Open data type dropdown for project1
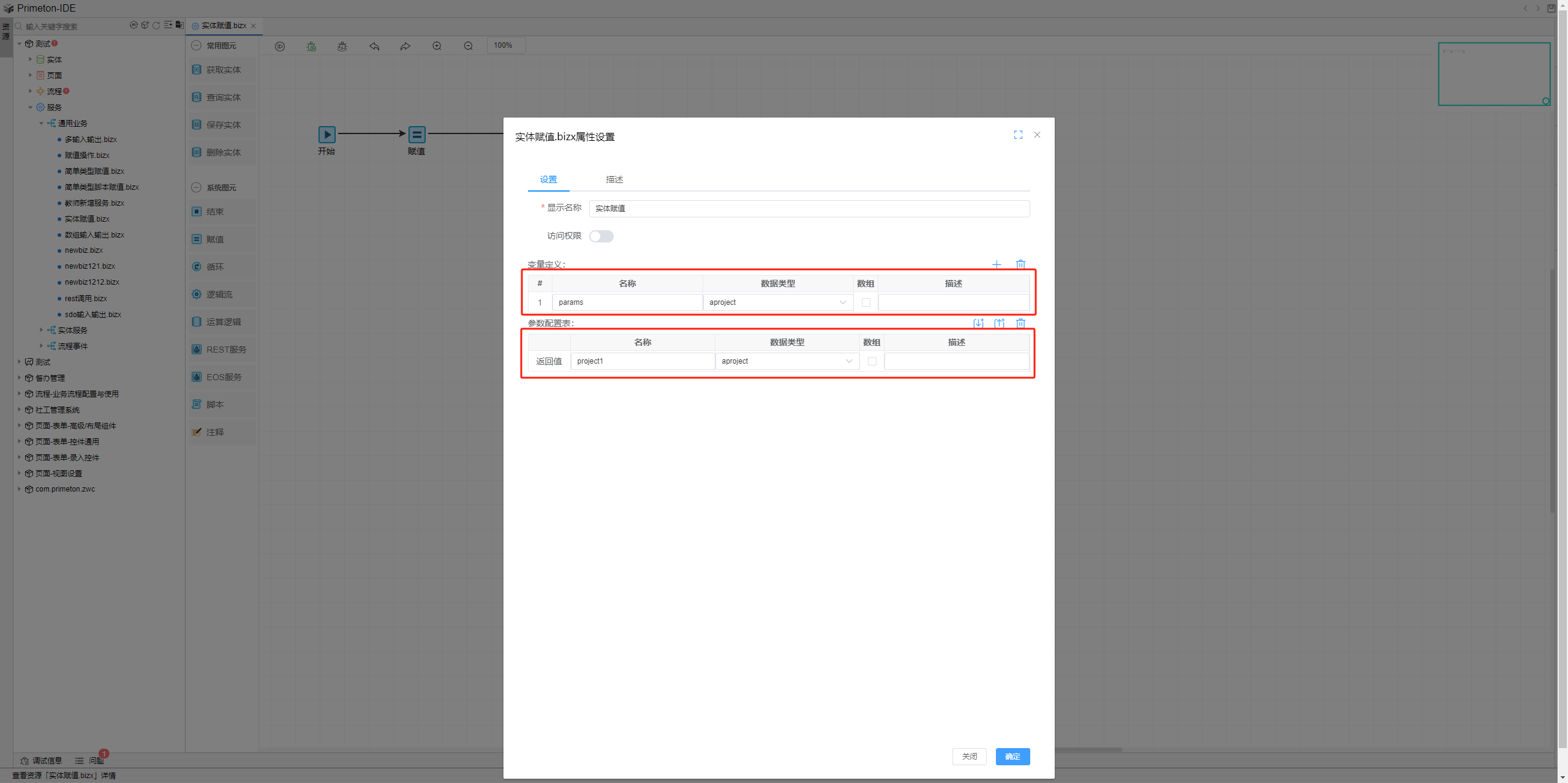Viewport: 1568px width, 783px height. coord(787,361)
